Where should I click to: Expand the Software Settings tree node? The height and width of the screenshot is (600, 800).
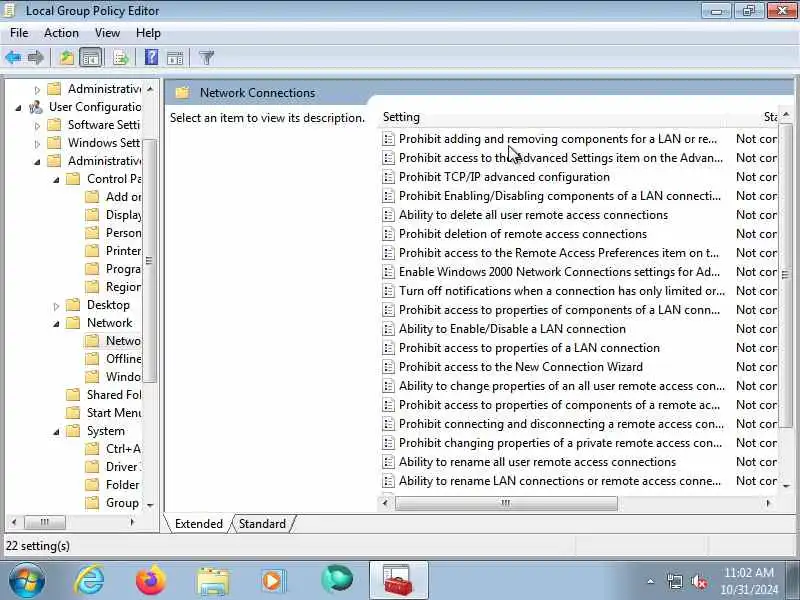click(x=37, y=126)
